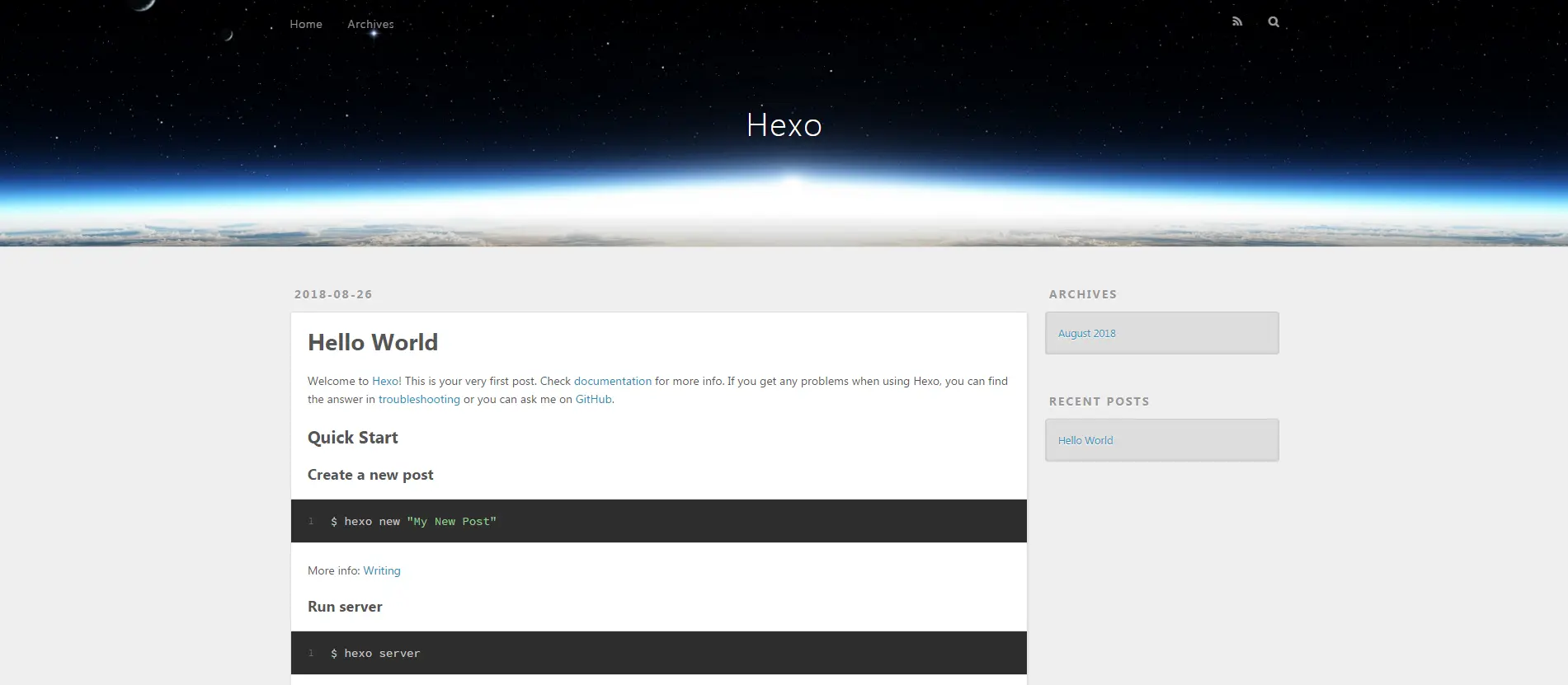Open the Hello World post title
This screenshot has height=685, width=1568.
[x=373, y=342]
